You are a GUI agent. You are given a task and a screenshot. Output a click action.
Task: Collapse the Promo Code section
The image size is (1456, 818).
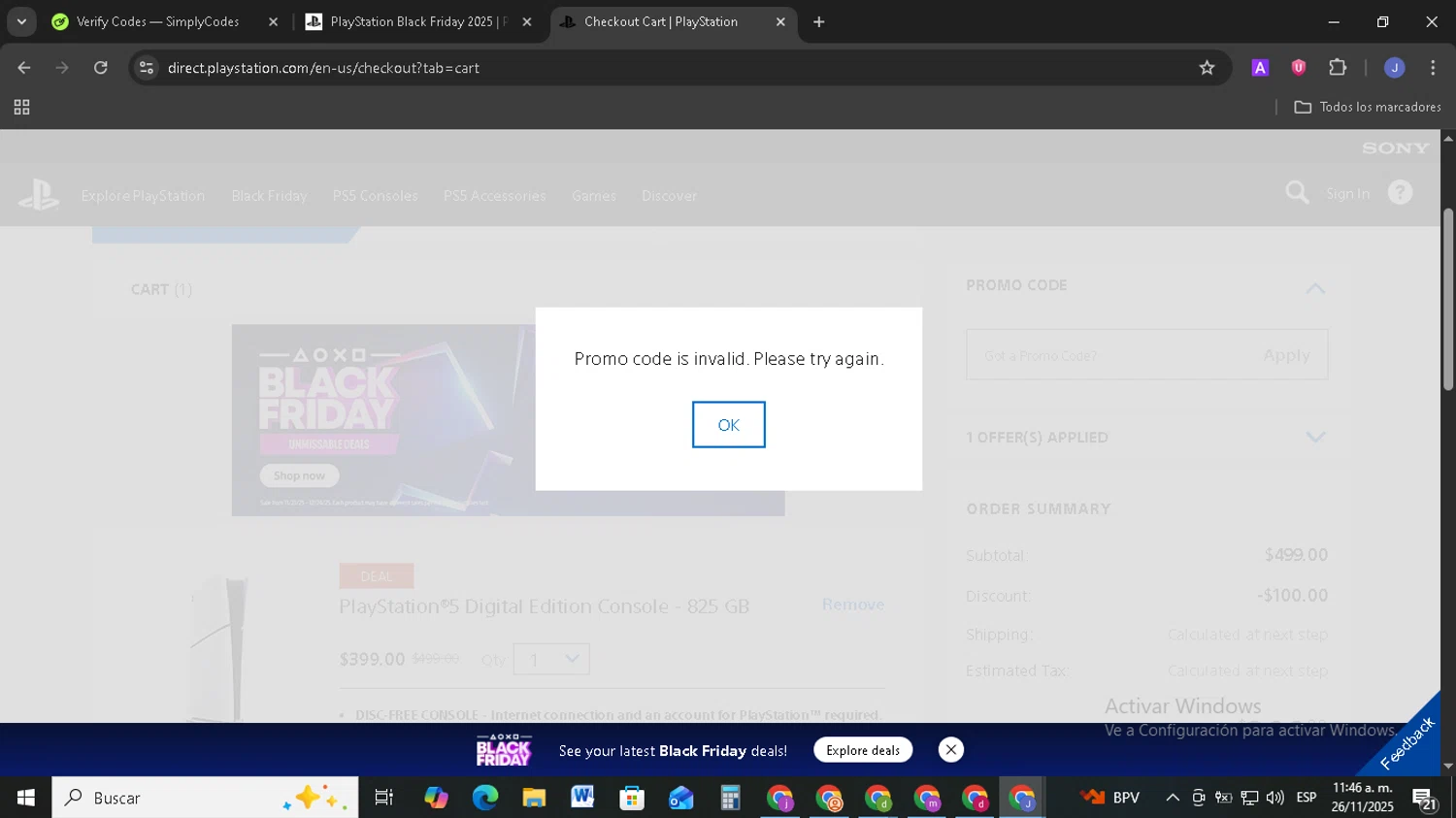[x=1315, y=288]
